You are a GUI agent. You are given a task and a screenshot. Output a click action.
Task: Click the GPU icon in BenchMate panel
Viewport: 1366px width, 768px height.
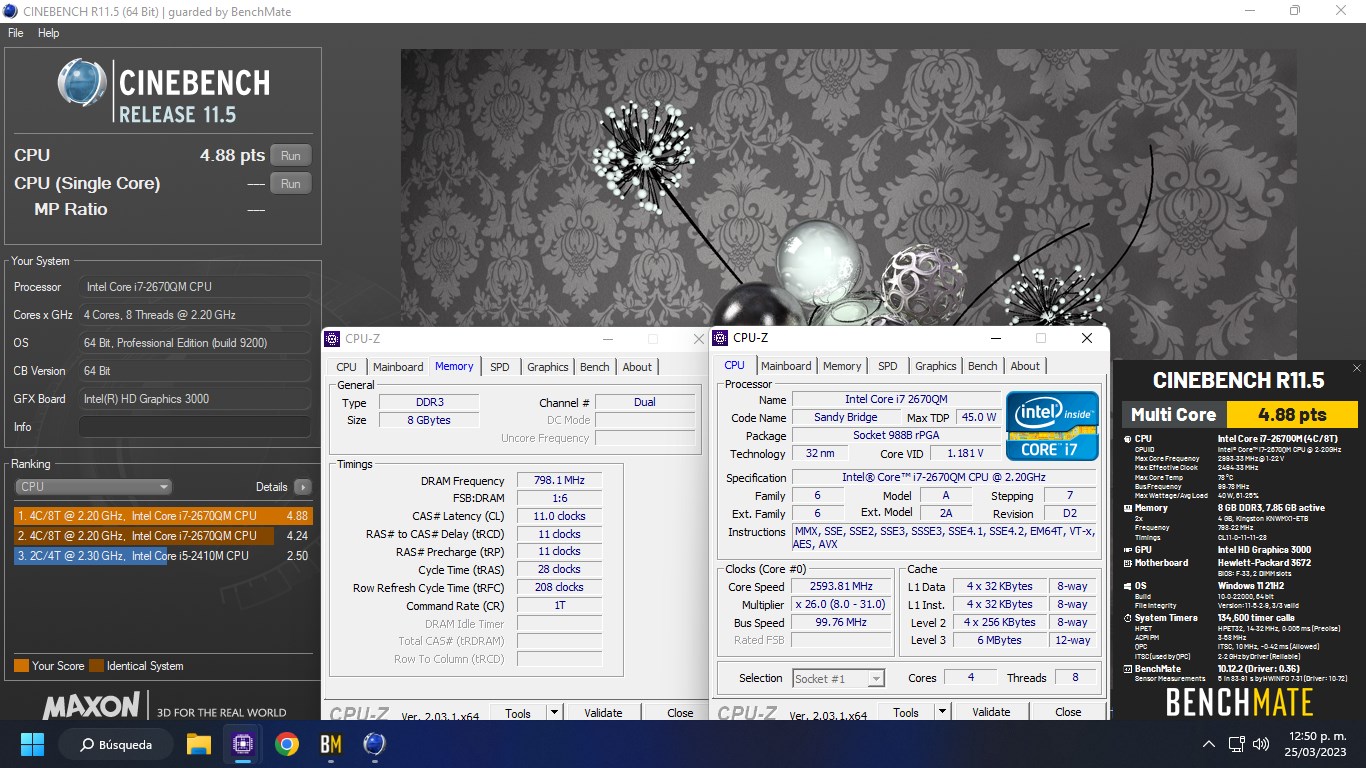pyautogui.click(x=1126, y=550)
